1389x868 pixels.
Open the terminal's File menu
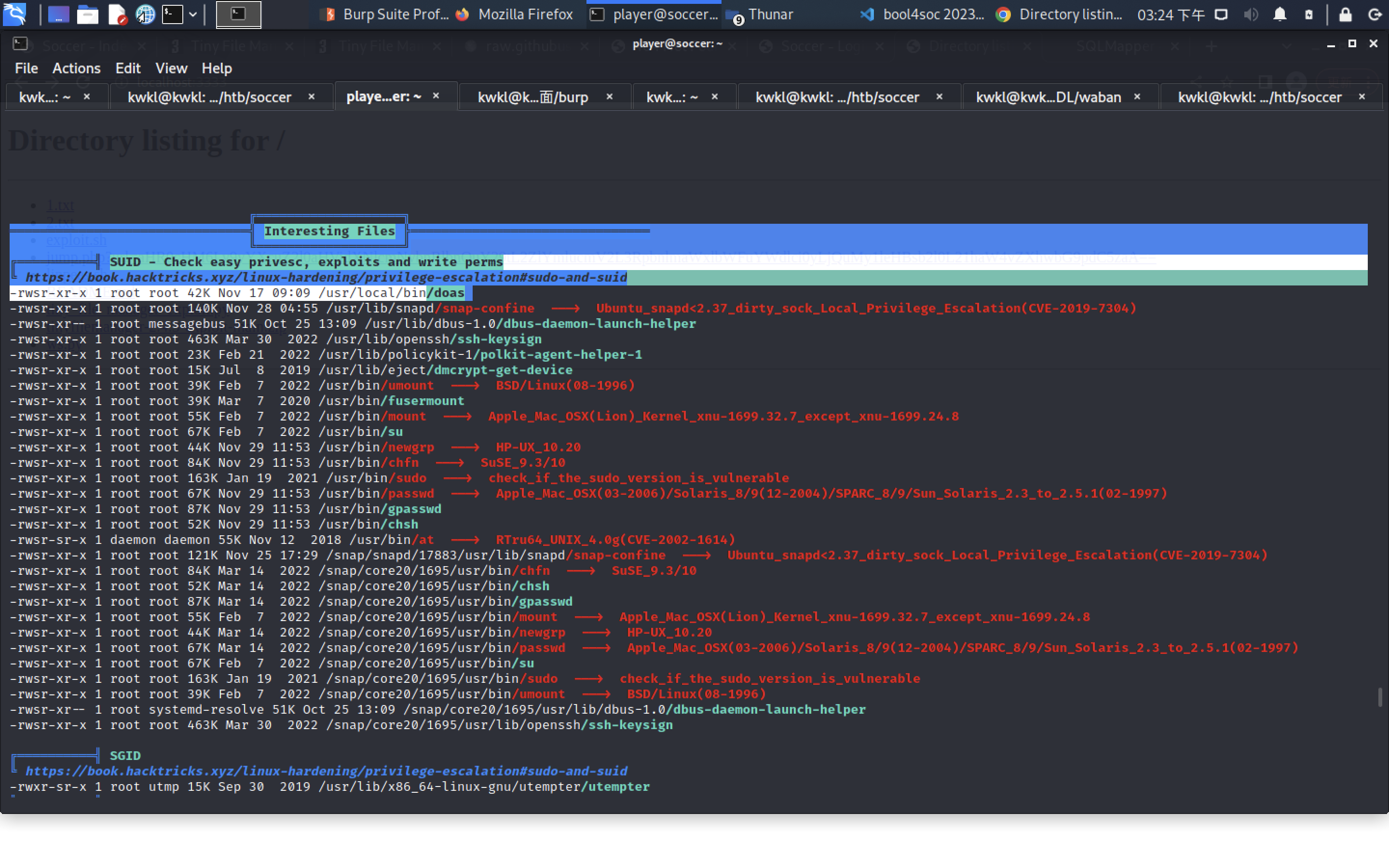pos(26,68)
